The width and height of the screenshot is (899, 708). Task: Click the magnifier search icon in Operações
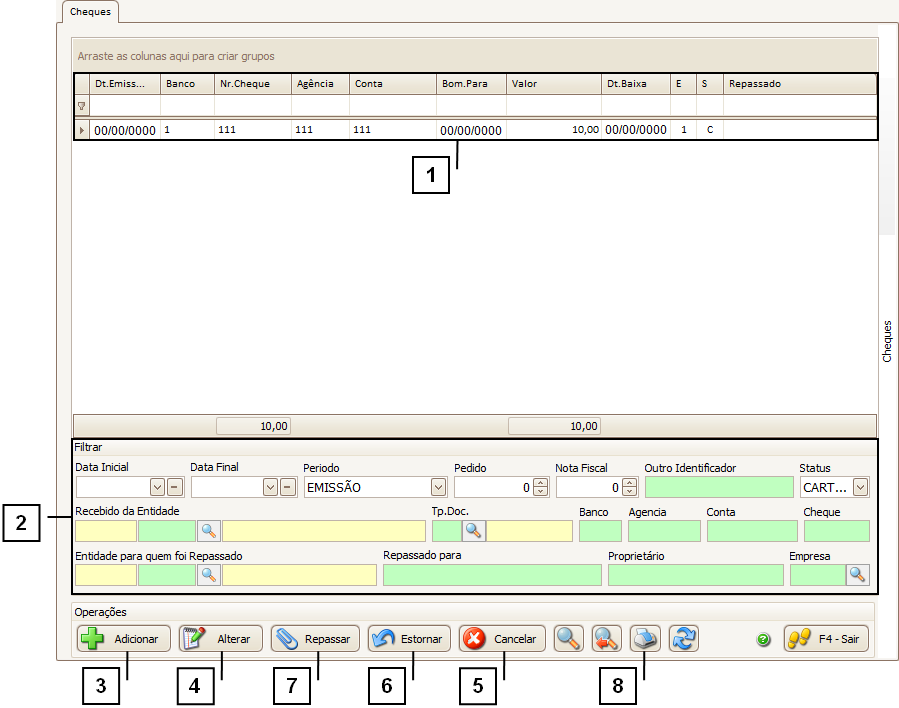(x=569, y=639)
